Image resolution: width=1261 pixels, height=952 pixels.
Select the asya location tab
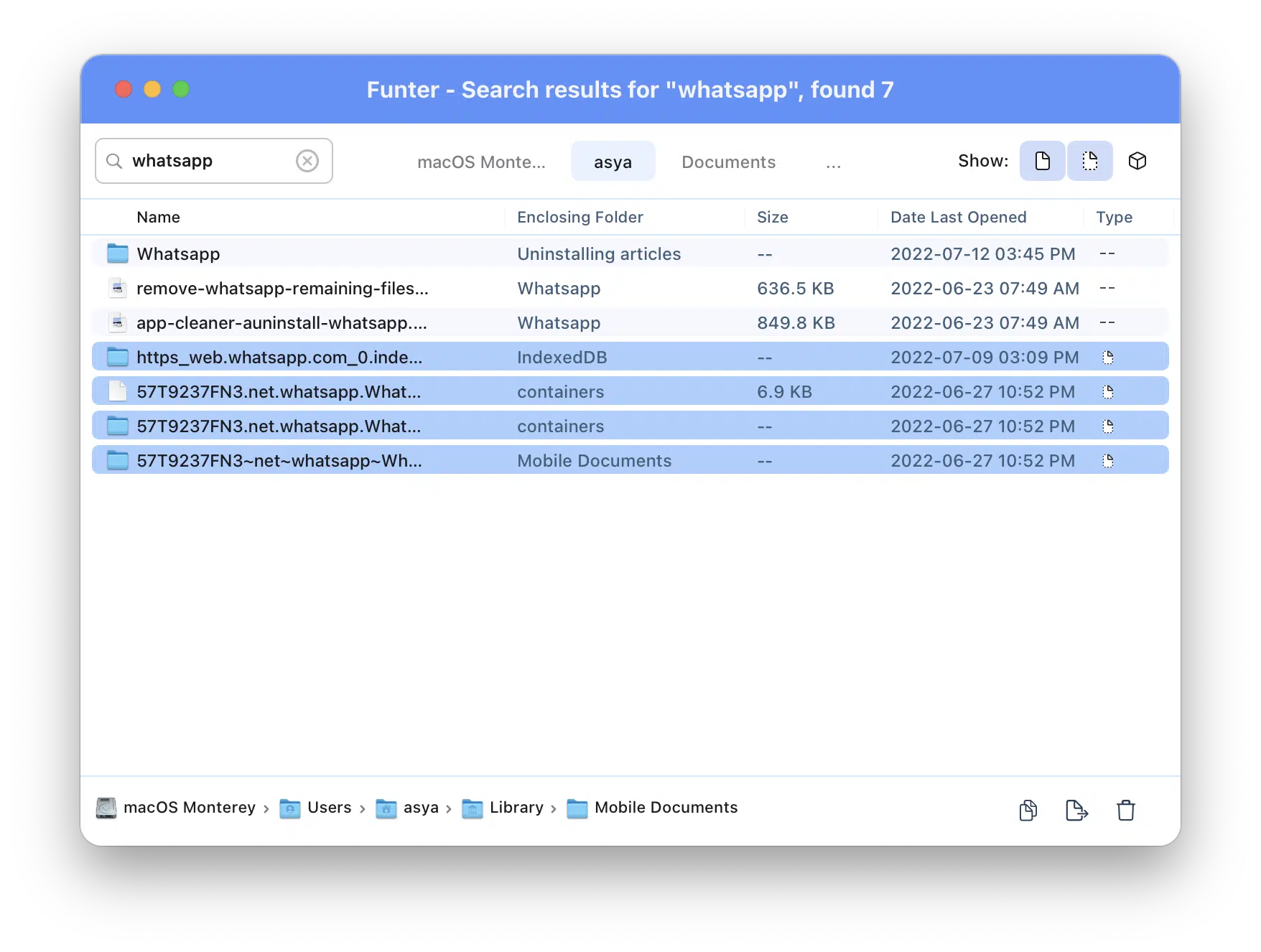coord(613,162)
